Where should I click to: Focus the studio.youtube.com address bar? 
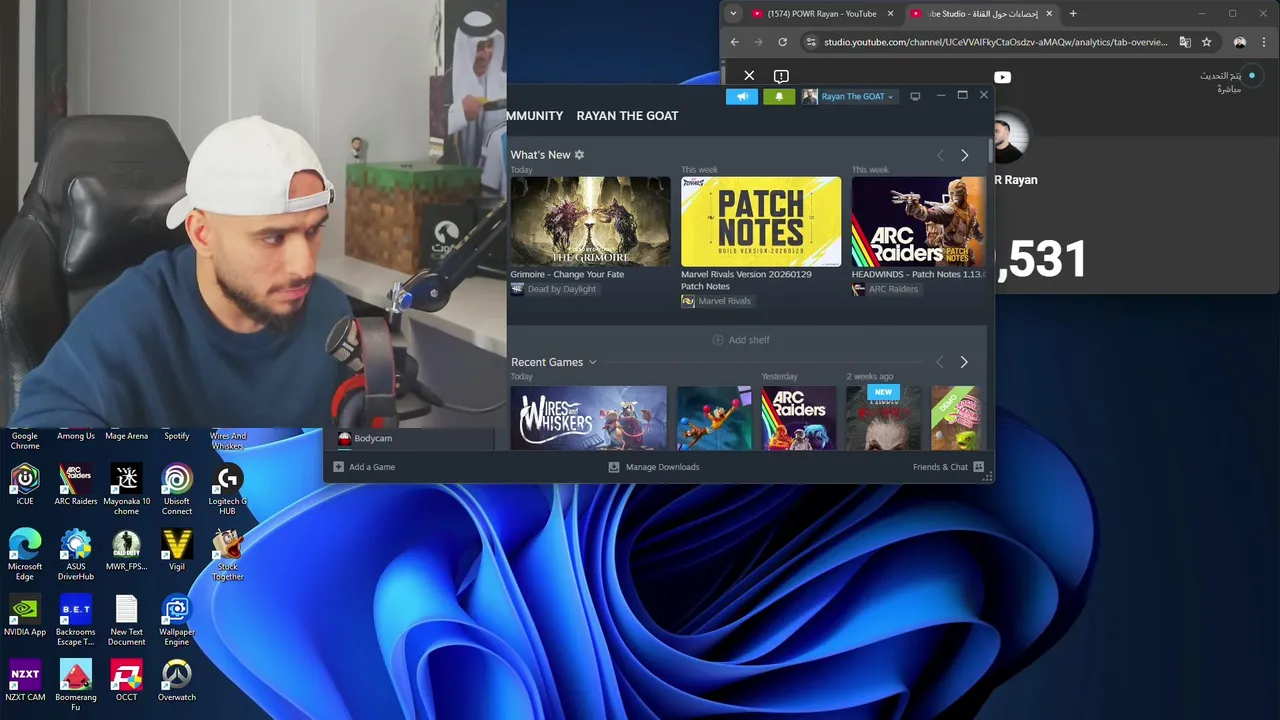click(996, 42)
